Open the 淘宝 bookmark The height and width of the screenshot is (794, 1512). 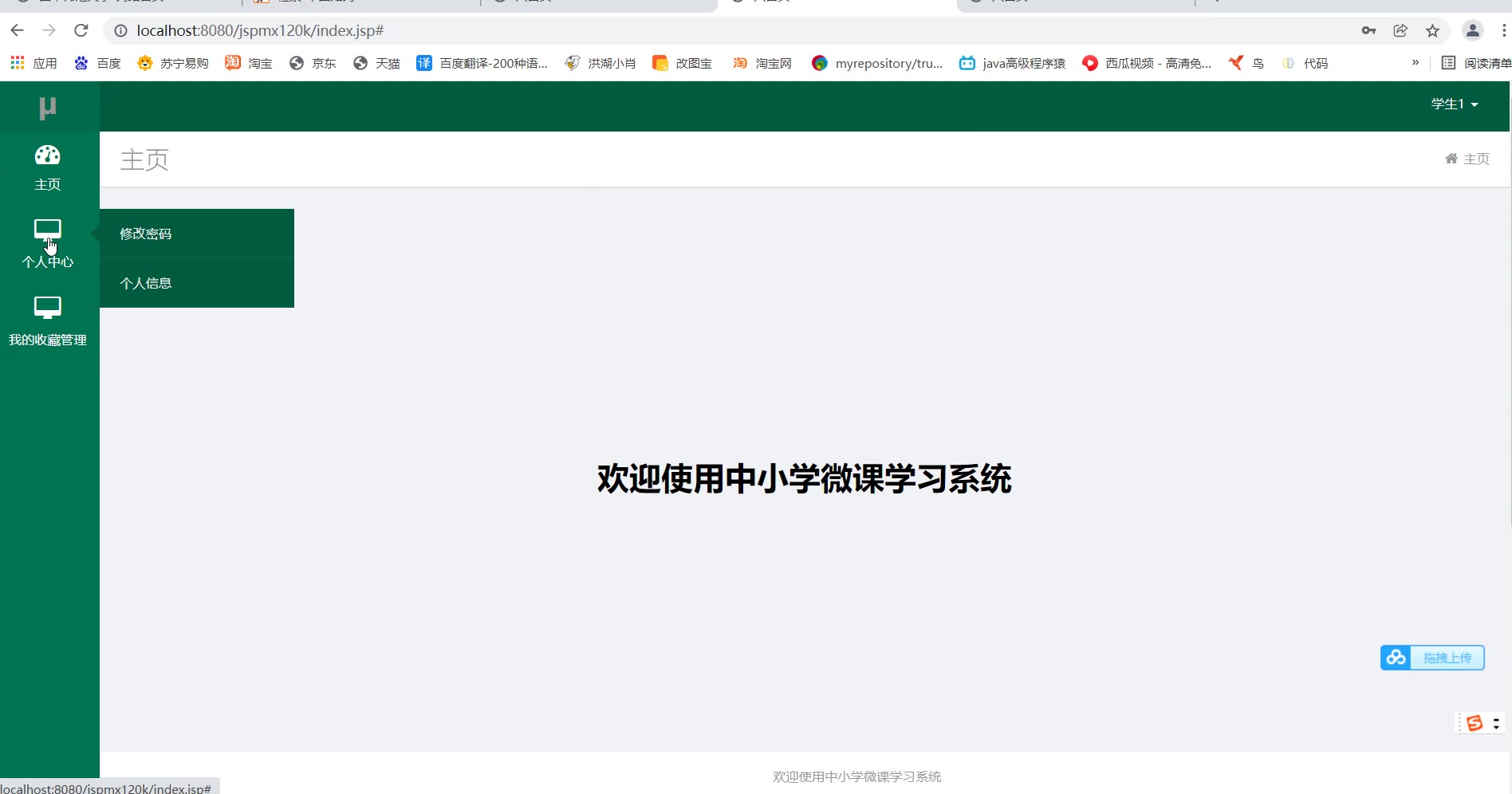(249, 63)
